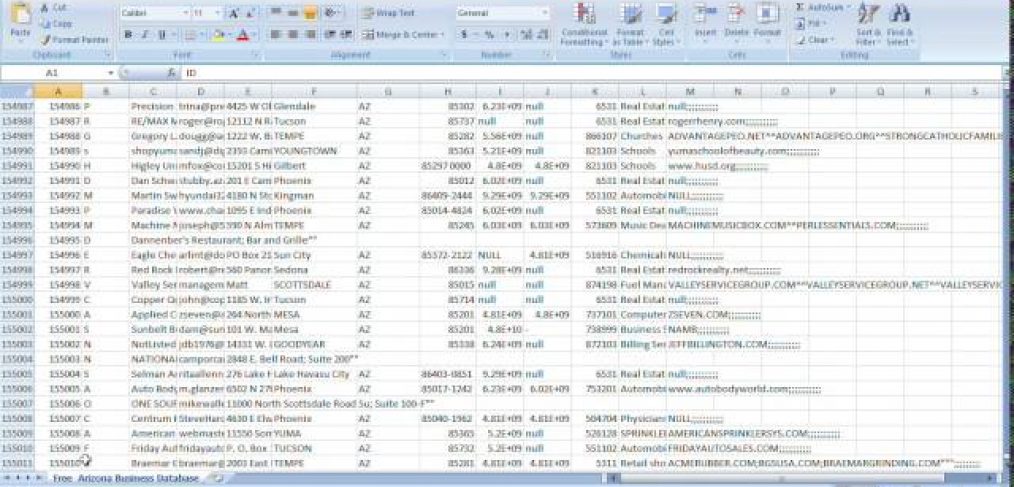Click the cell containing GOODYEAR
The height and width of the screenshot is (487, 1014).
coord(314,344)
